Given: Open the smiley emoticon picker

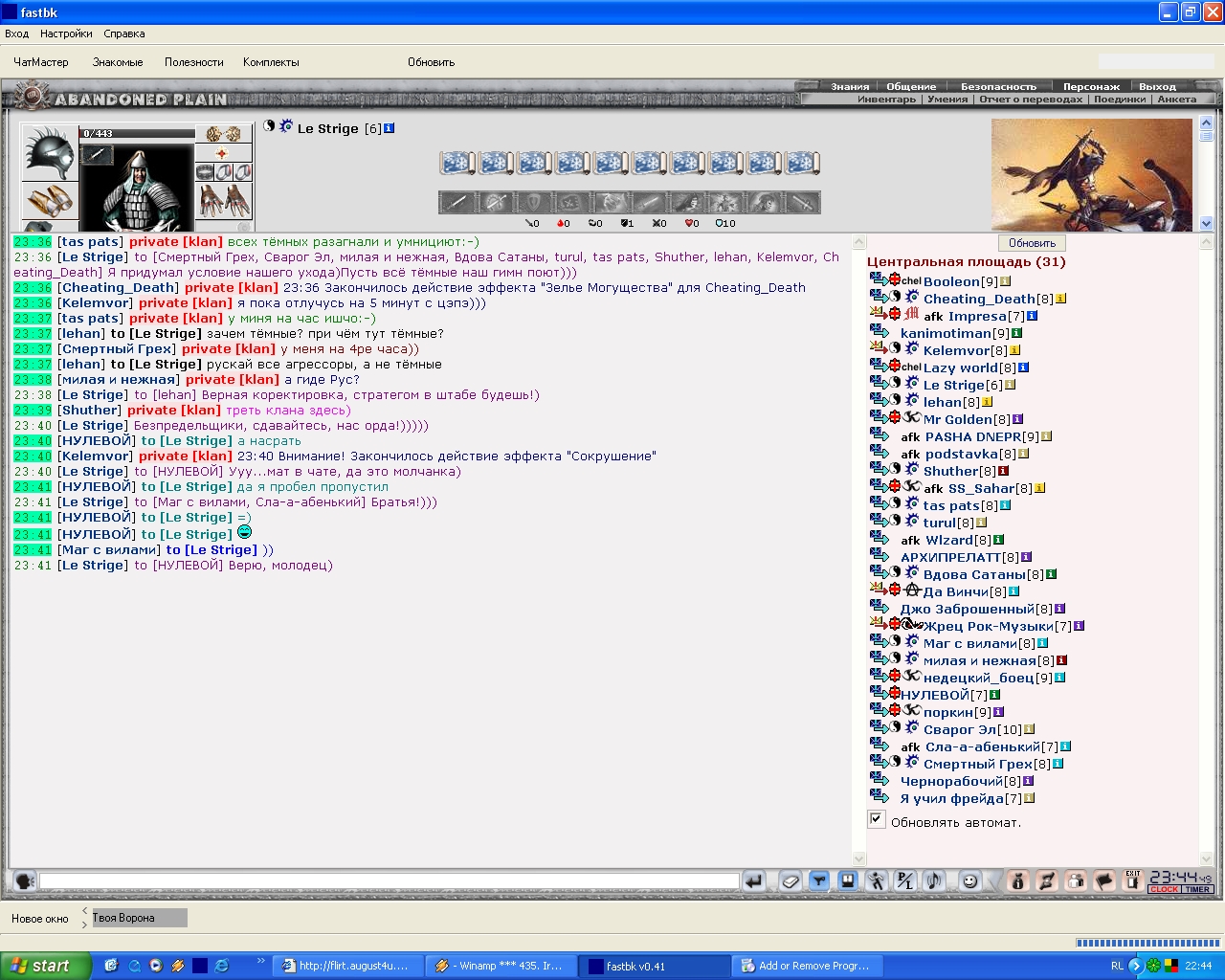Looking at the screenshot, I should [x=970, y=881].
